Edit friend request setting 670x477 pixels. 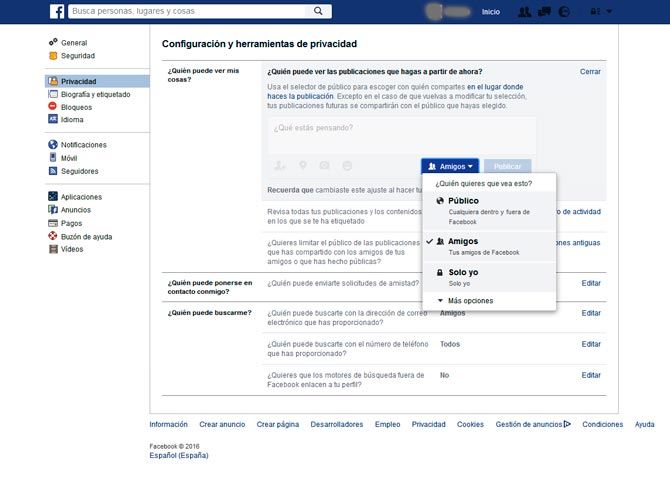pos(591,283)
